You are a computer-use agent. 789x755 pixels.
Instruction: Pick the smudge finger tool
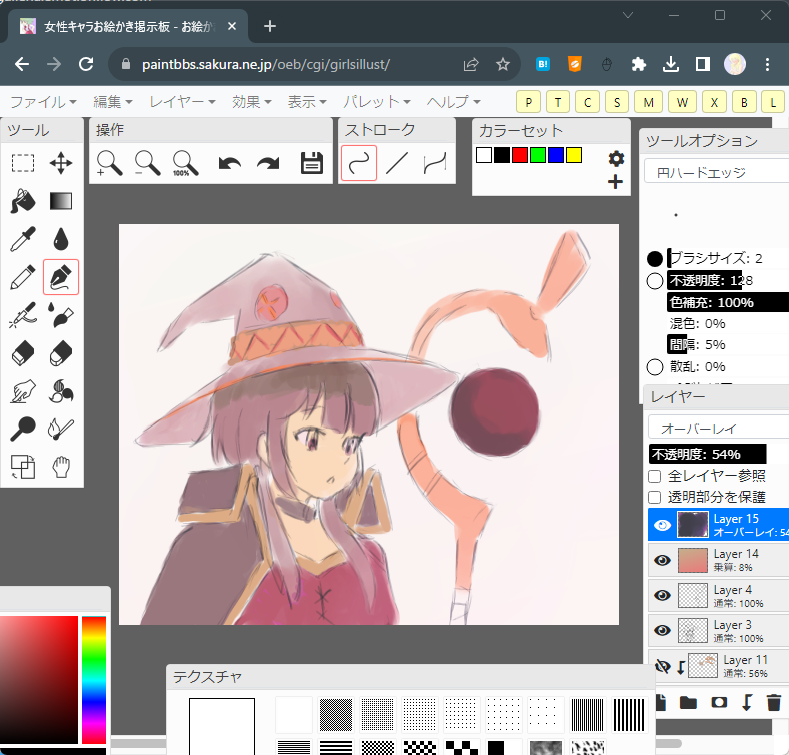pos(23,391)
